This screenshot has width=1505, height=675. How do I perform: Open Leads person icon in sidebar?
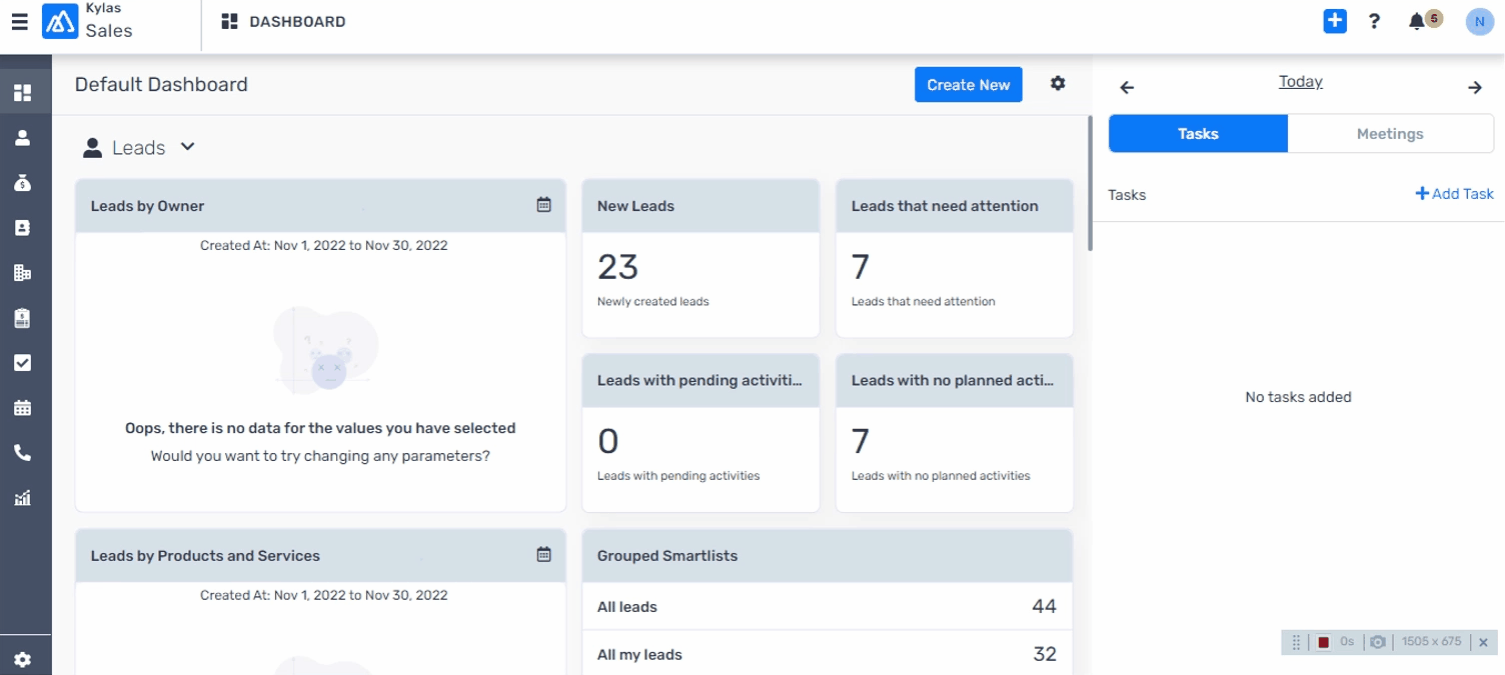(x=22, y=138)
